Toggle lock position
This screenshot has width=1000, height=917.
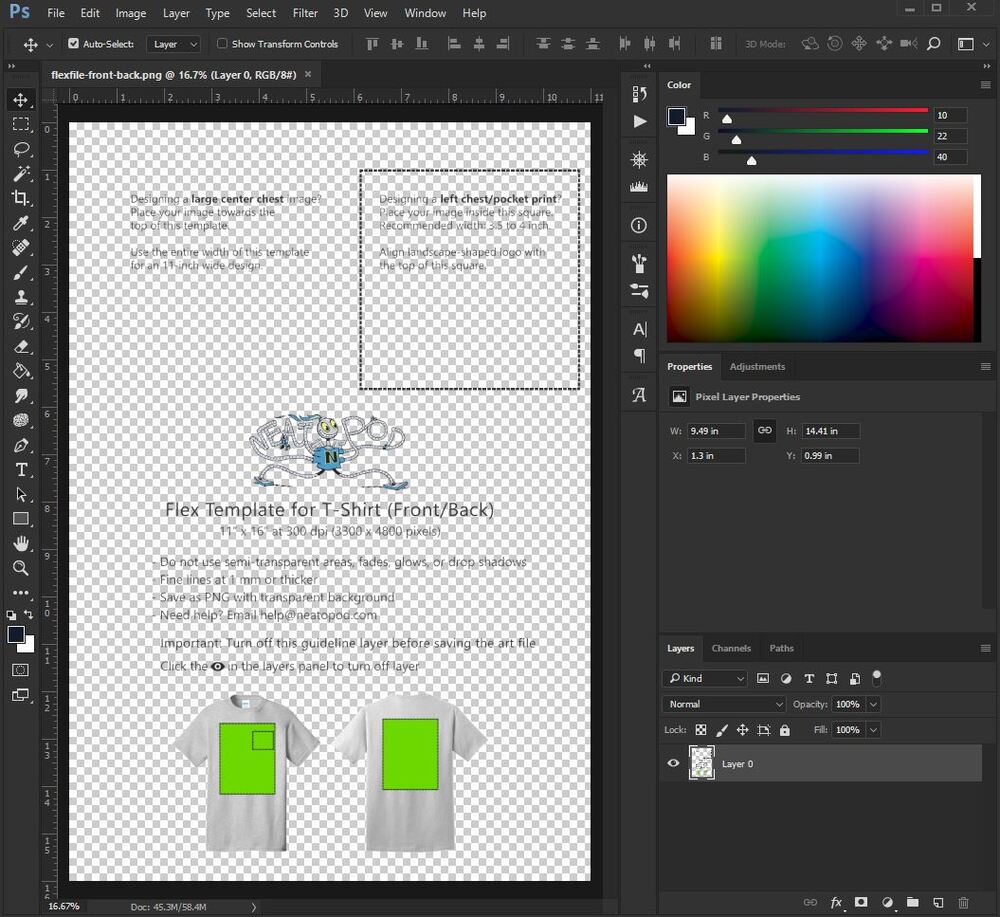click(742, 730)
